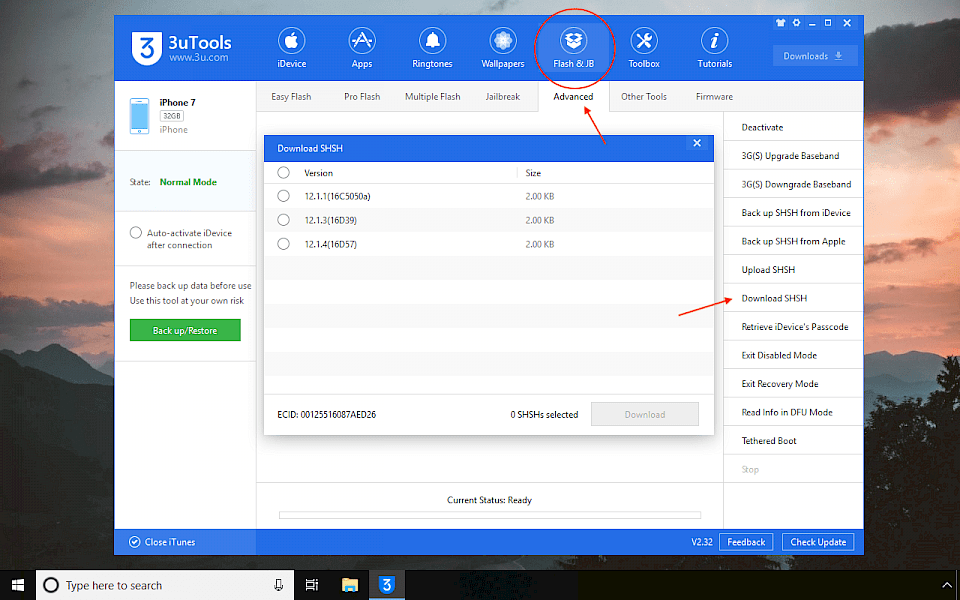This screenshot has height=600, width=960.
Task: Click the 12.1.4(16D57) version text
Action: coord(331,244)
